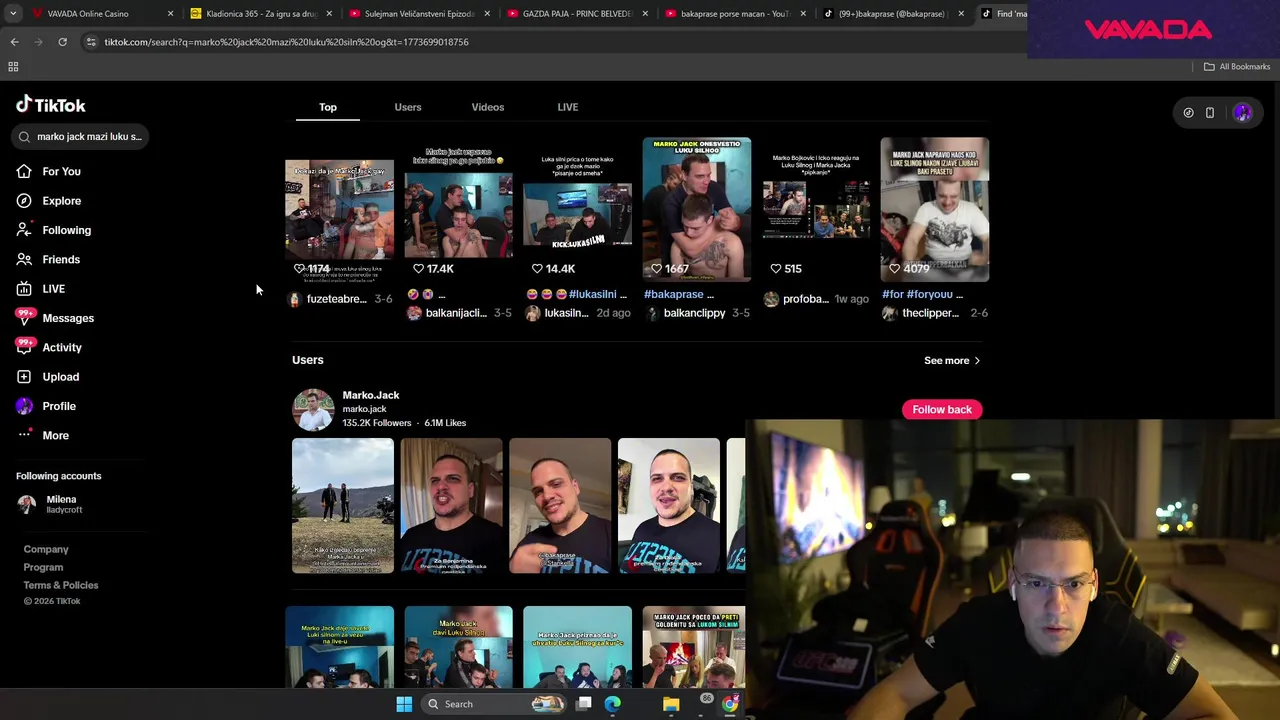Open File Explorer from the taskbar
Image resolution: width=1280 pixels, height=720 pixels.
coord(671,704)
